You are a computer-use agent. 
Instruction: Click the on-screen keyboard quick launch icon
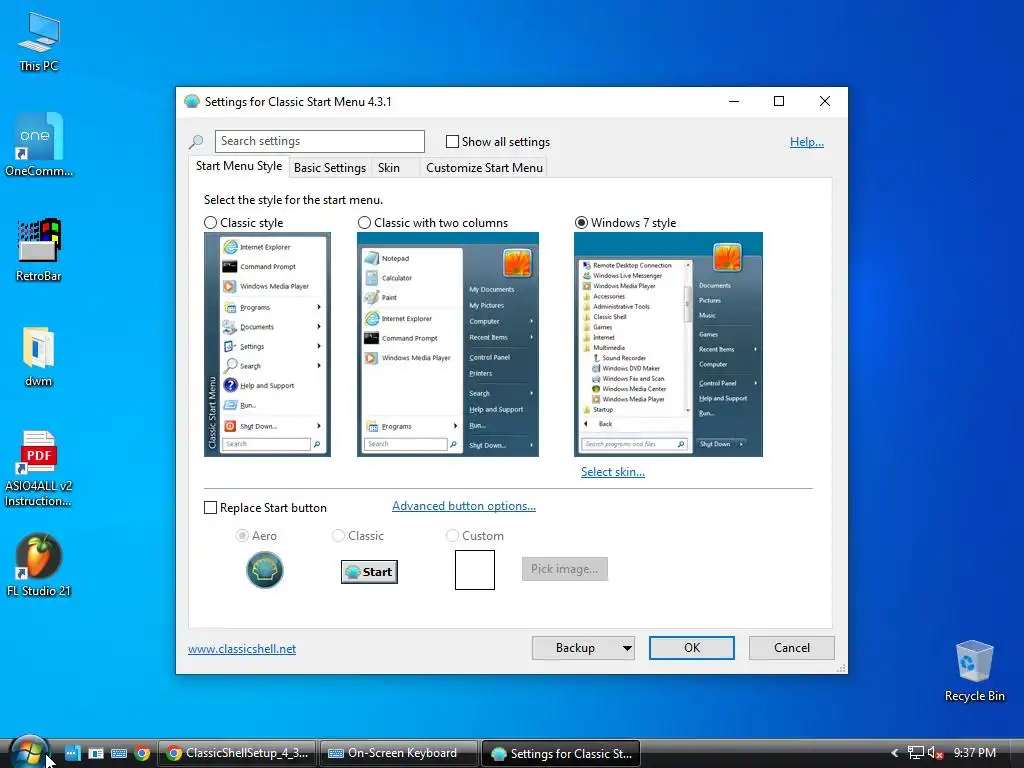point(119,753)
